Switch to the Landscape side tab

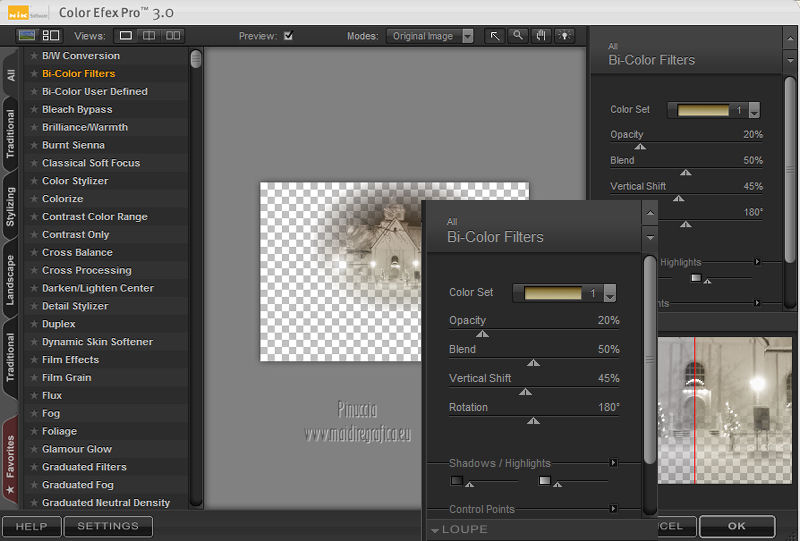coord(11,280)
